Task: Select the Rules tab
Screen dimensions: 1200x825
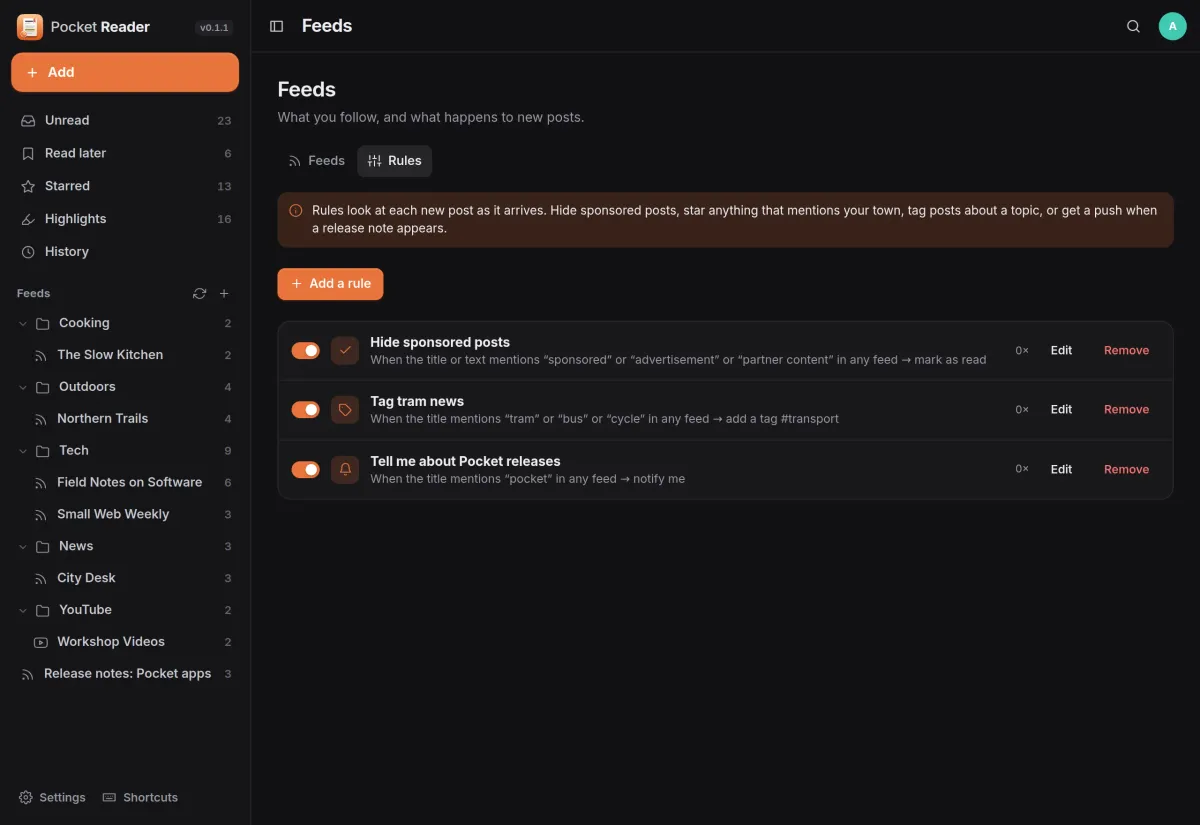Action: pyautogui.click(x=394, y=161)
